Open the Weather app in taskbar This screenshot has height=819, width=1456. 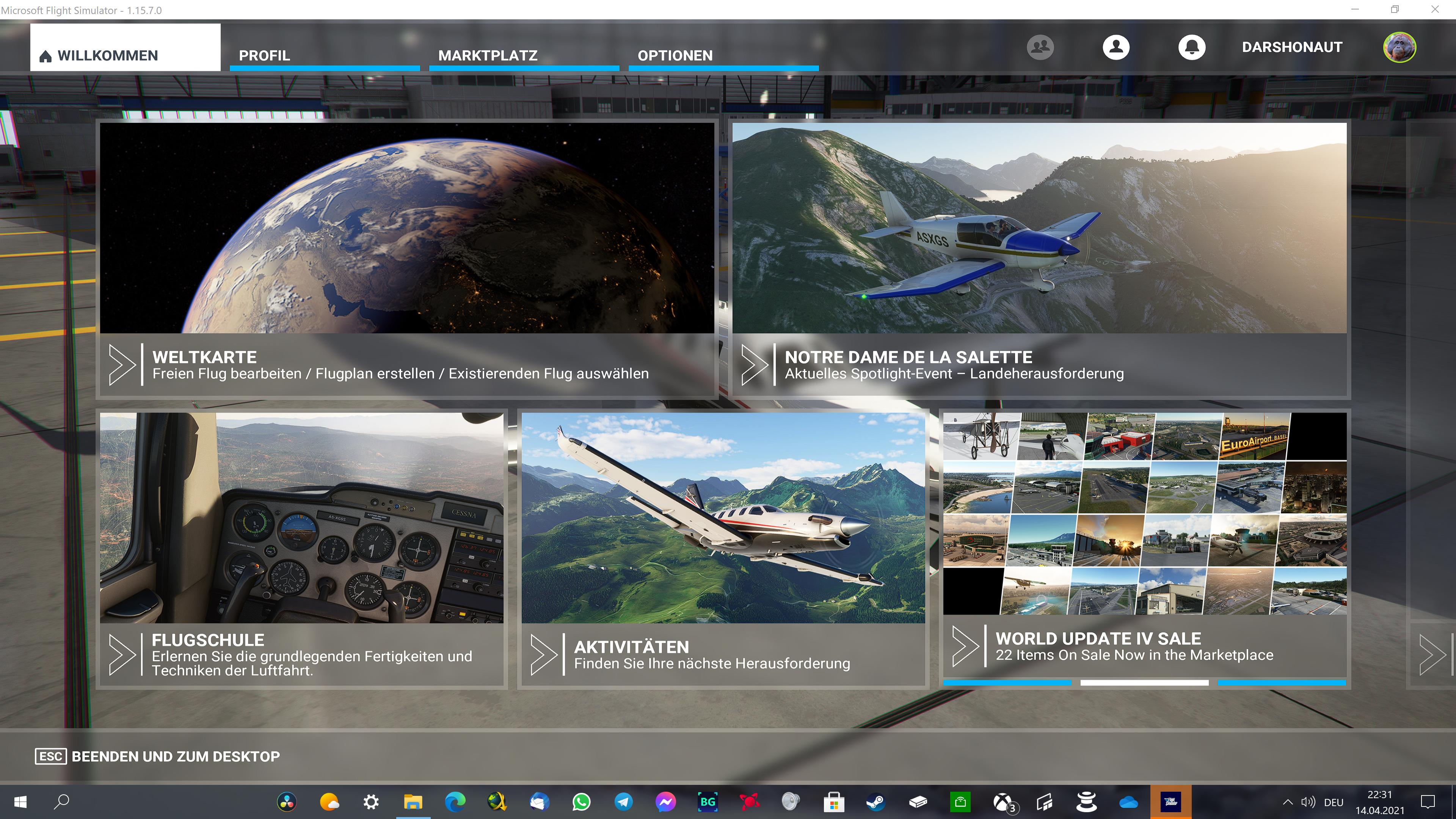click(329, 802)
